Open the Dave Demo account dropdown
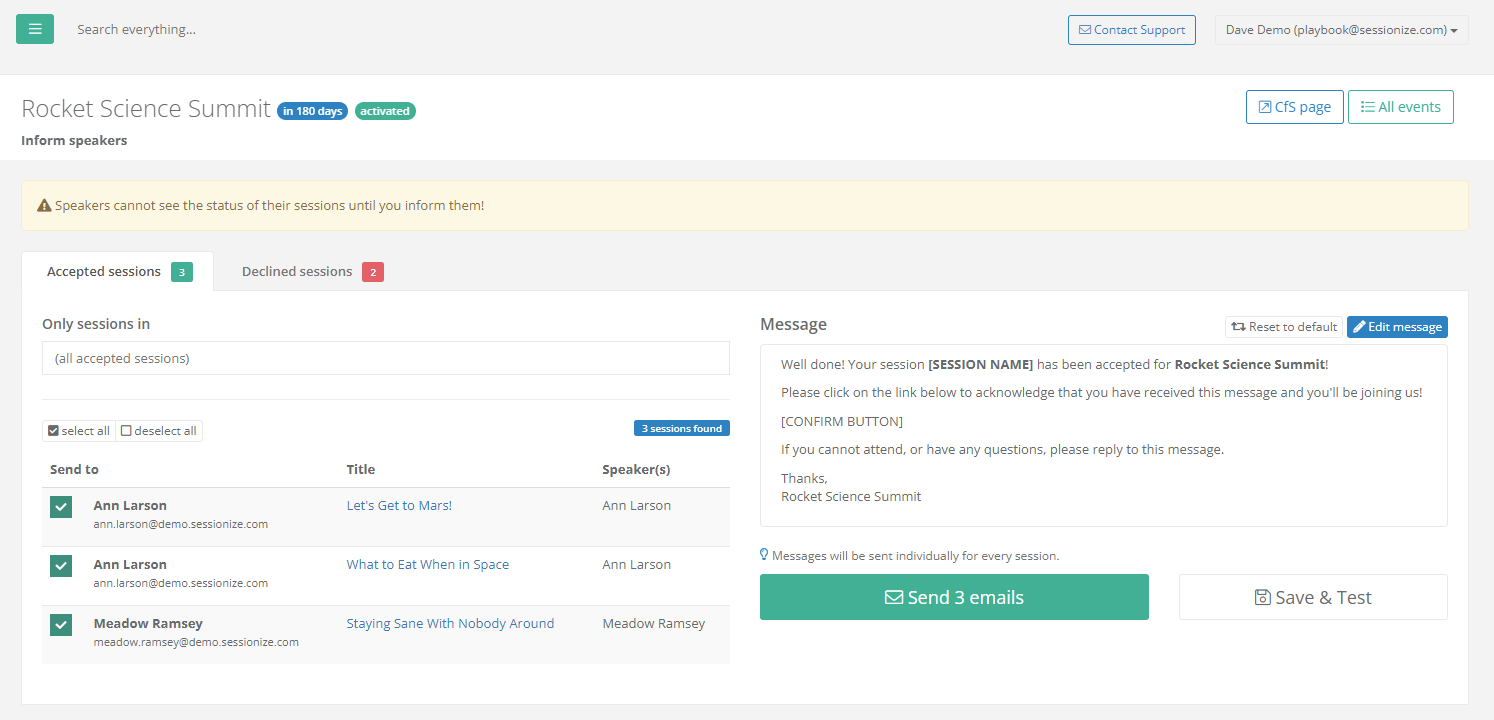The width and height of the screenshot is (1494, 720). (1341, 30)
